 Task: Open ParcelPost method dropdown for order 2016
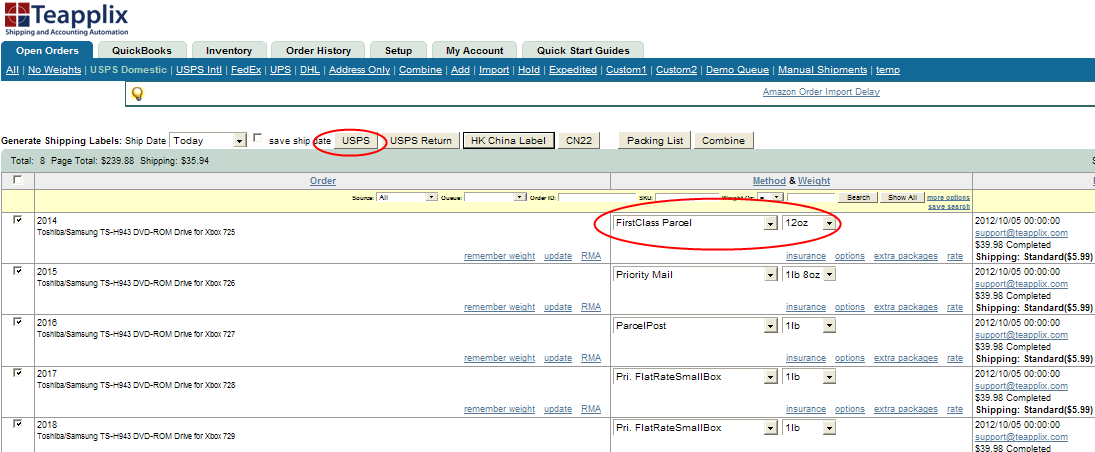click(x=695, y=326)
